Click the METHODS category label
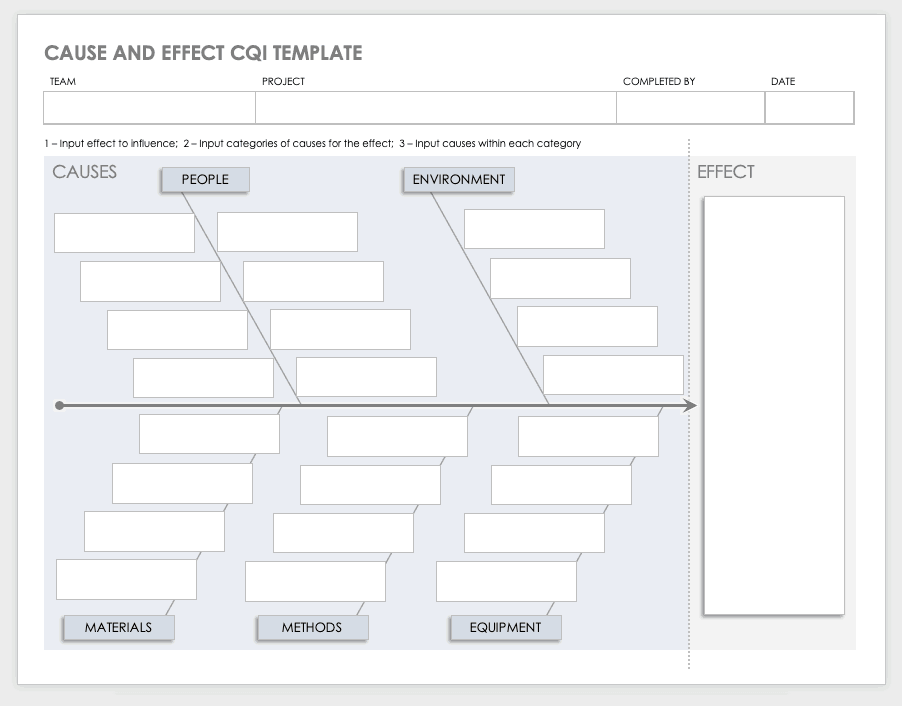Viewport: 902px width, 706px height. (312, 627)
